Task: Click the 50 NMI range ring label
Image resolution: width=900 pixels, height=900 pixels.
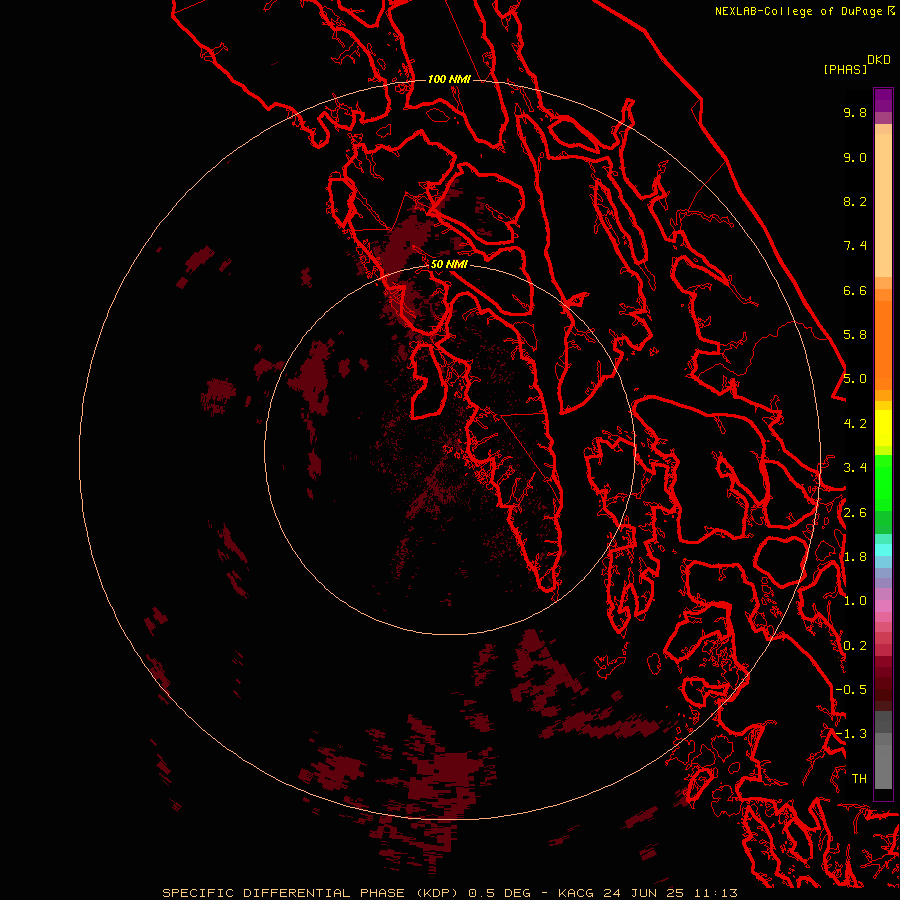Action: [449, 264]
